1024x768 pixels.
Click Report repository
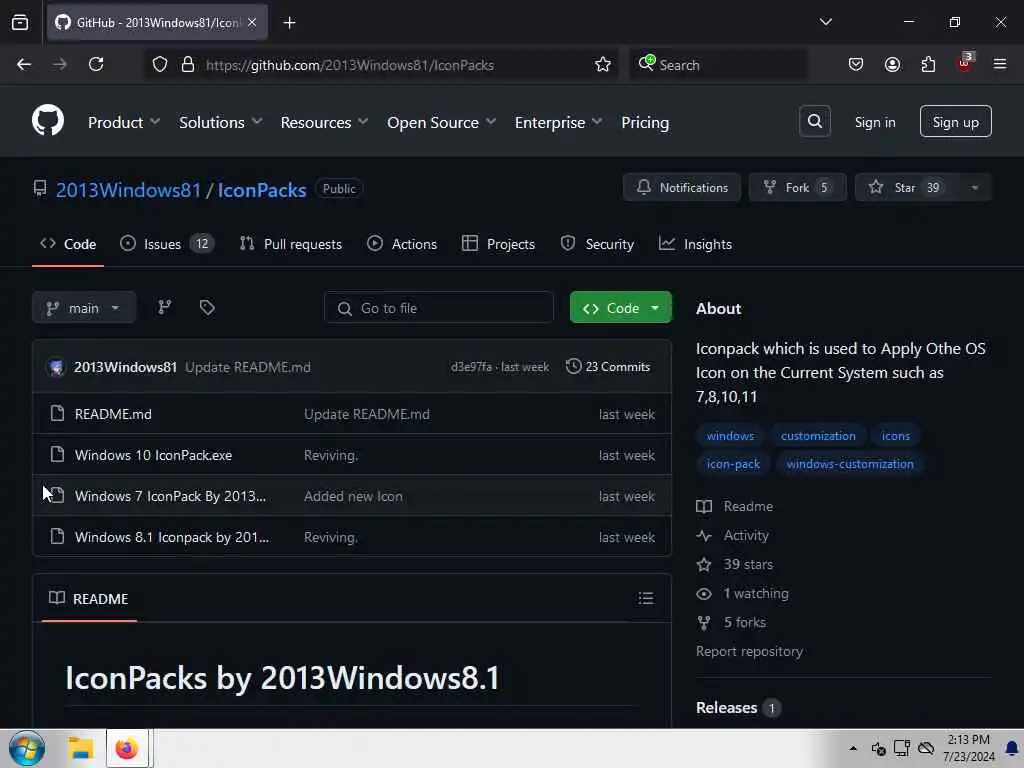coord(749,651)
